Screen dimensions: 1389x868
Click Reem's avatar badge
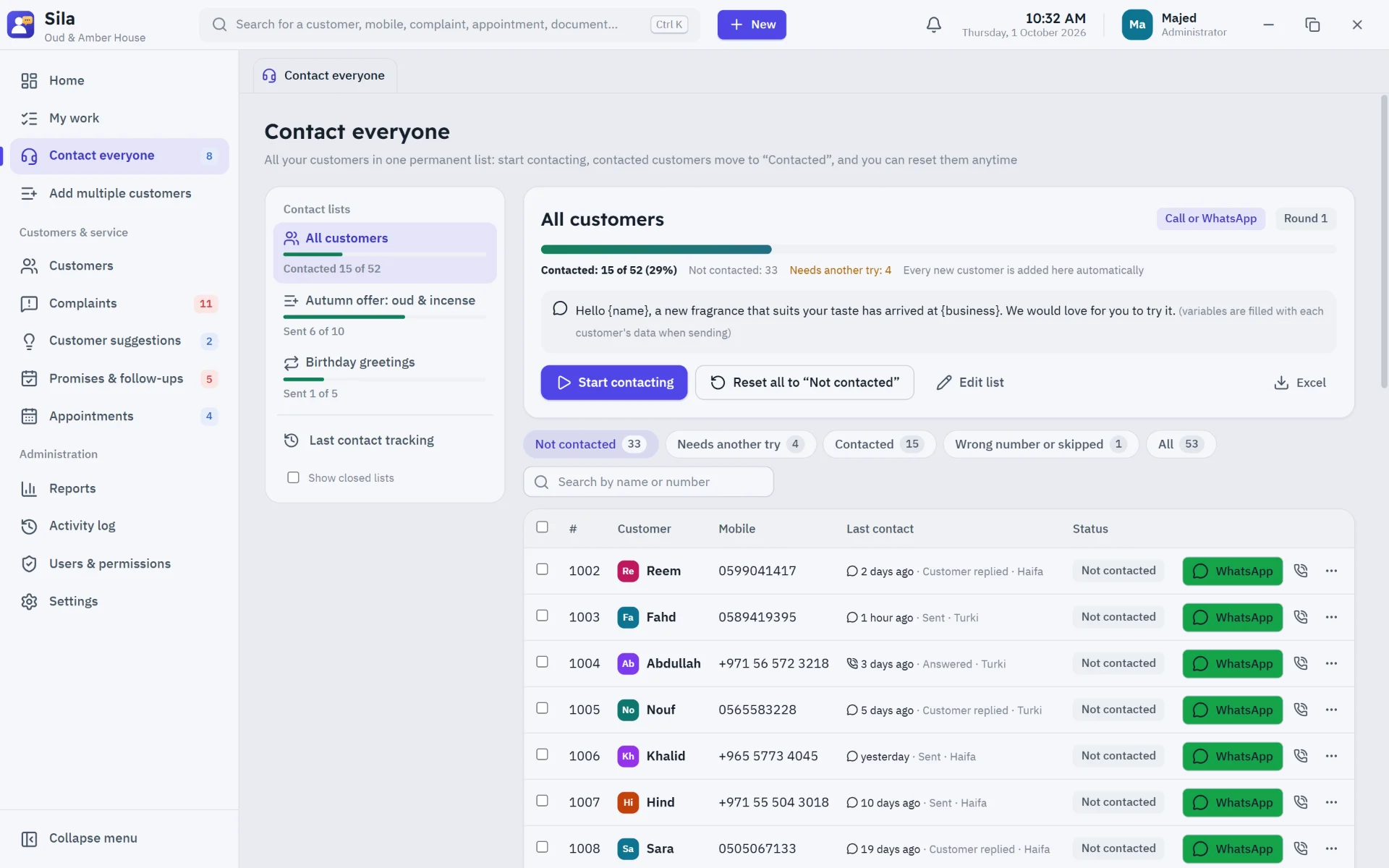628,571
